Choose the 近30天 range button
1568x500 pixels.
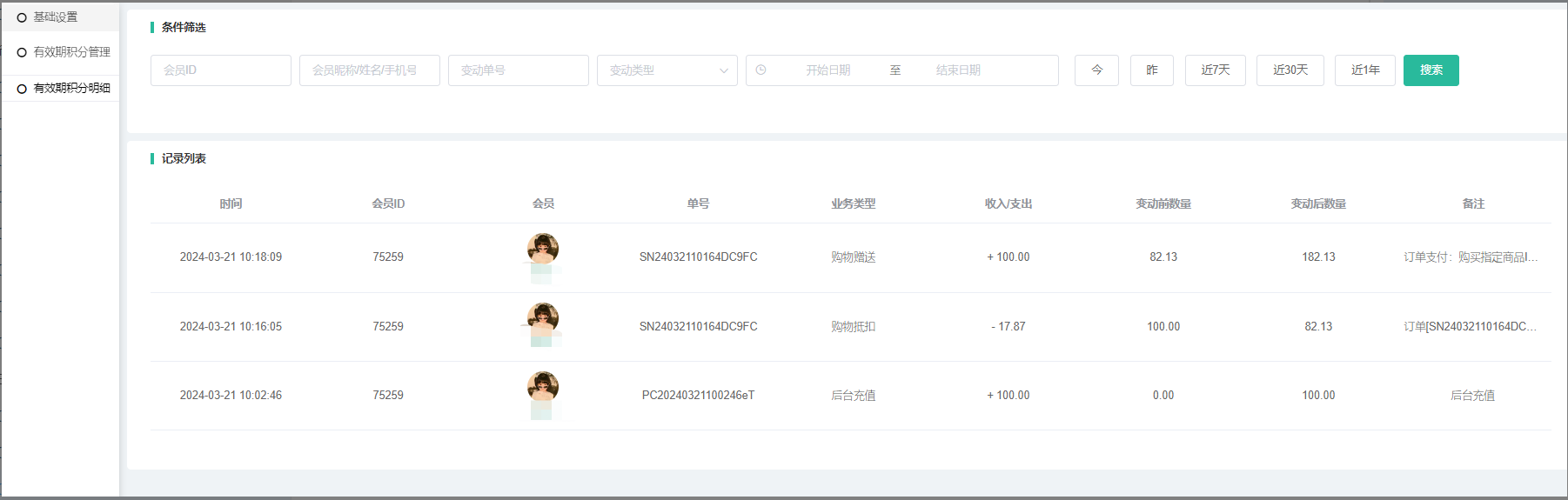tap(1290, 70)
